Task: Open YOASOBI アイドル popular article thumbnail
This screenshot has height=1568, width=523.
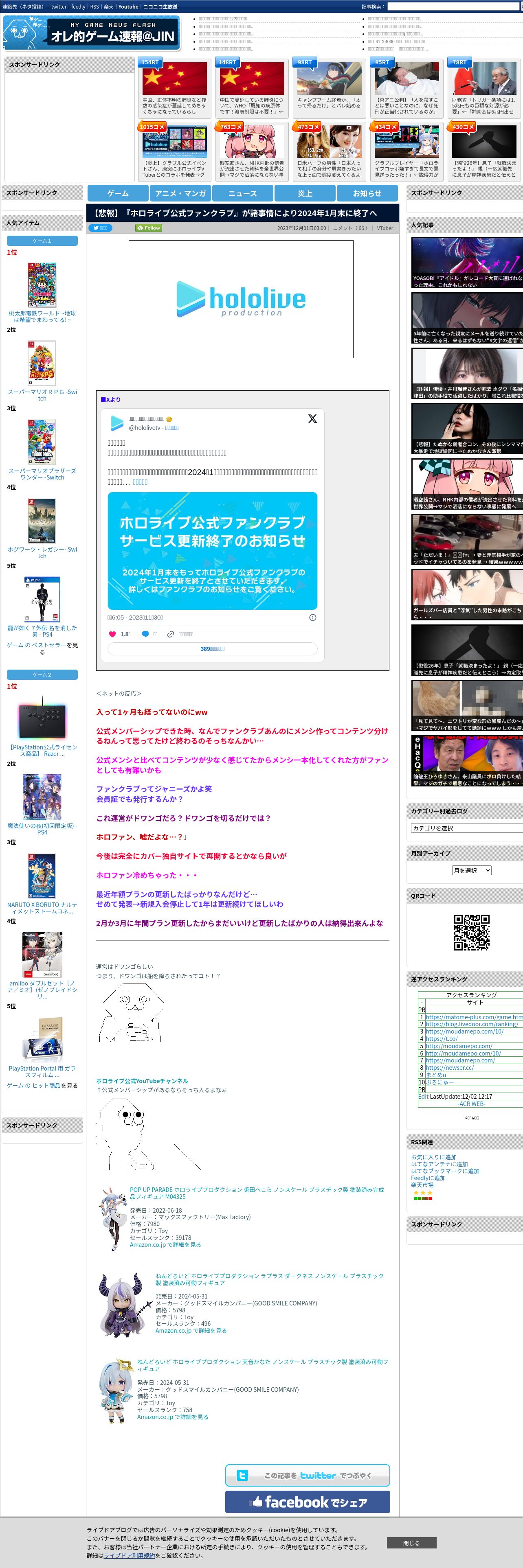Action: tap(467, 262)
